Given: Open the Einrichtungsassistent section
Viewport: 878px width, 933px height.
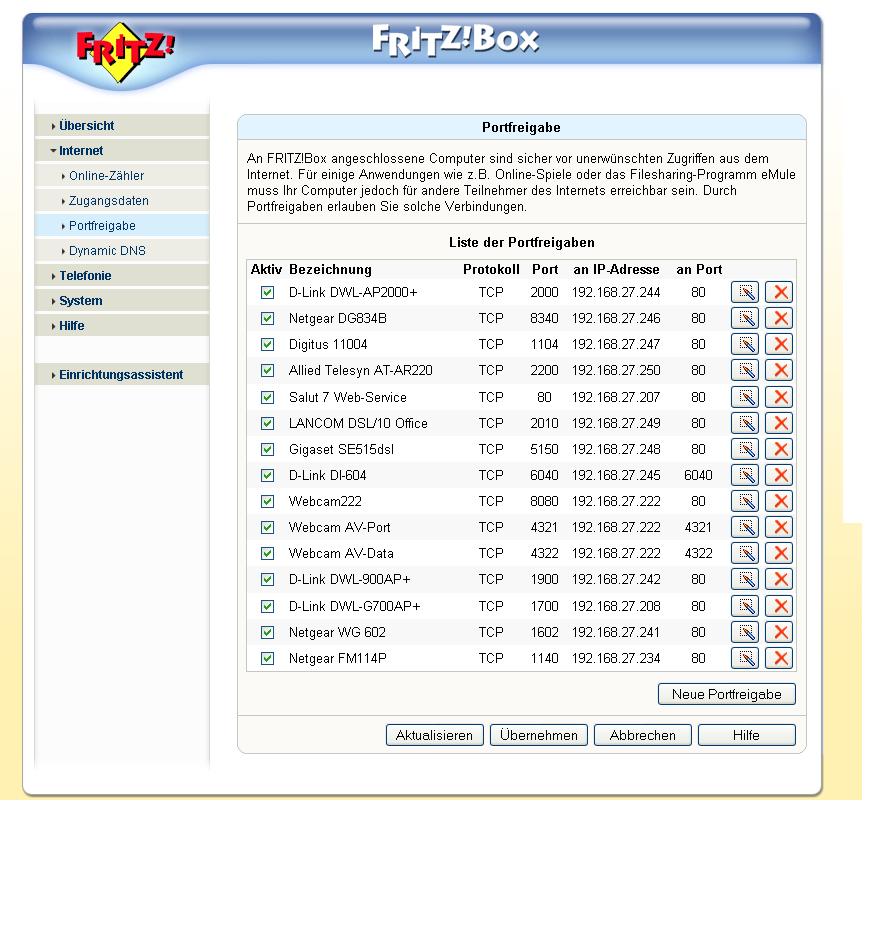Looking at the screenshot, I should click(122, 374).
